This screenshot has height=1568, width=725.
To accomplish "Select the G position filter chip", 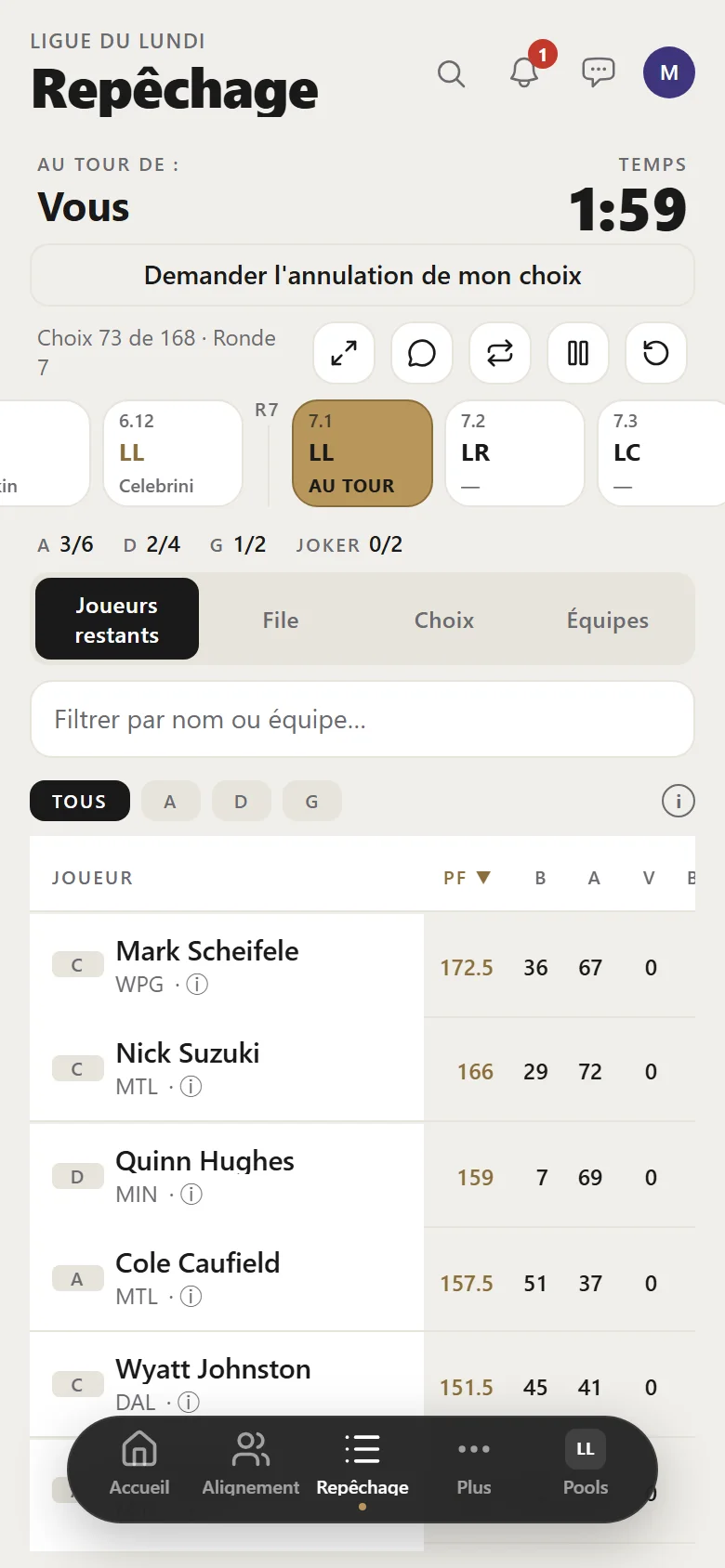I will (311, 801).
